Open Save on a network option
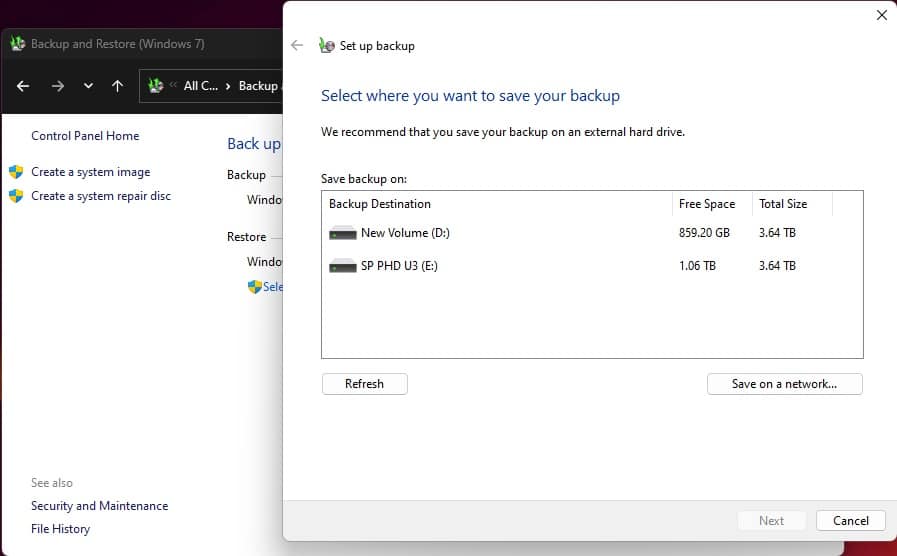The height and width of the screenshot is (556, 897). (784, 384)
